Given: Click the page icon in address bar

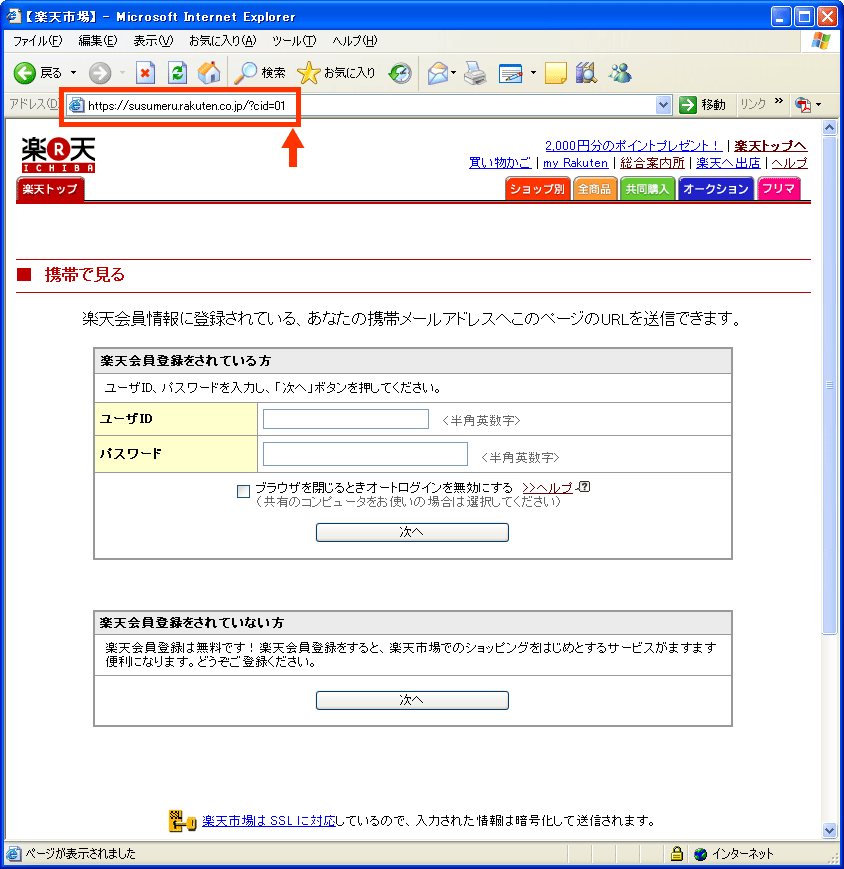Looking at the screenshot, I should coord(76,105).
